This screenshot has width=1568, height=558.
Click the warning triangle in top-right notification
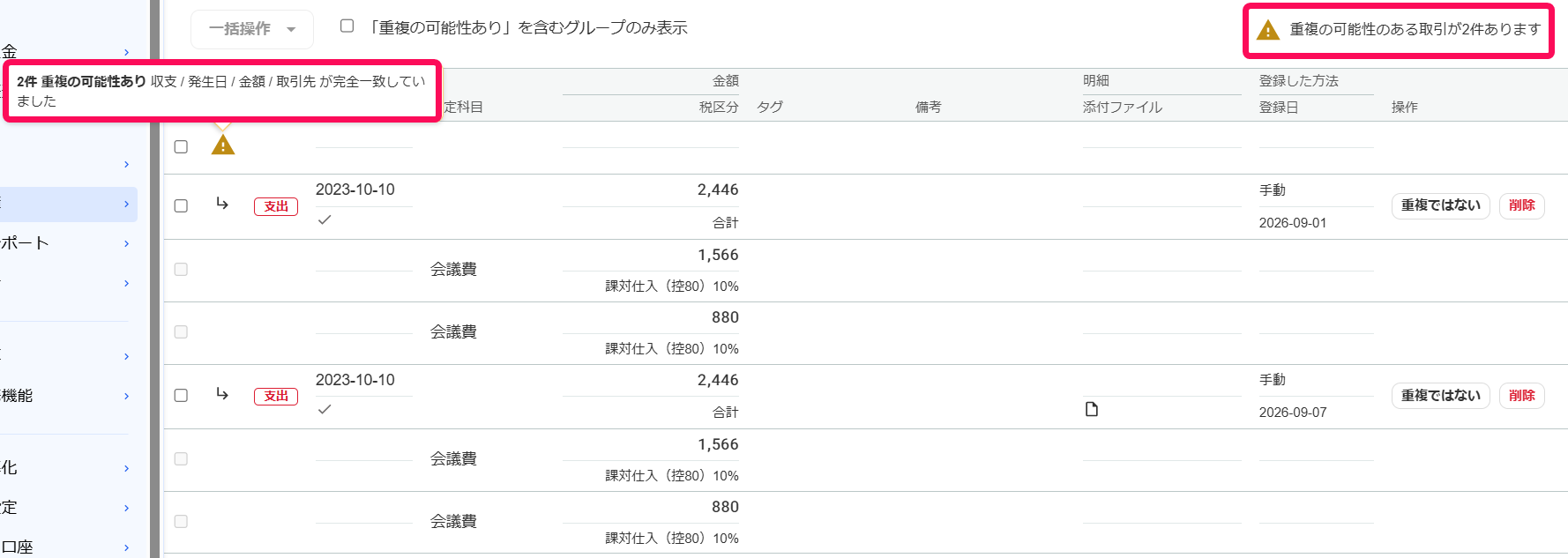pyautogui.click(x=1267, y=30)
